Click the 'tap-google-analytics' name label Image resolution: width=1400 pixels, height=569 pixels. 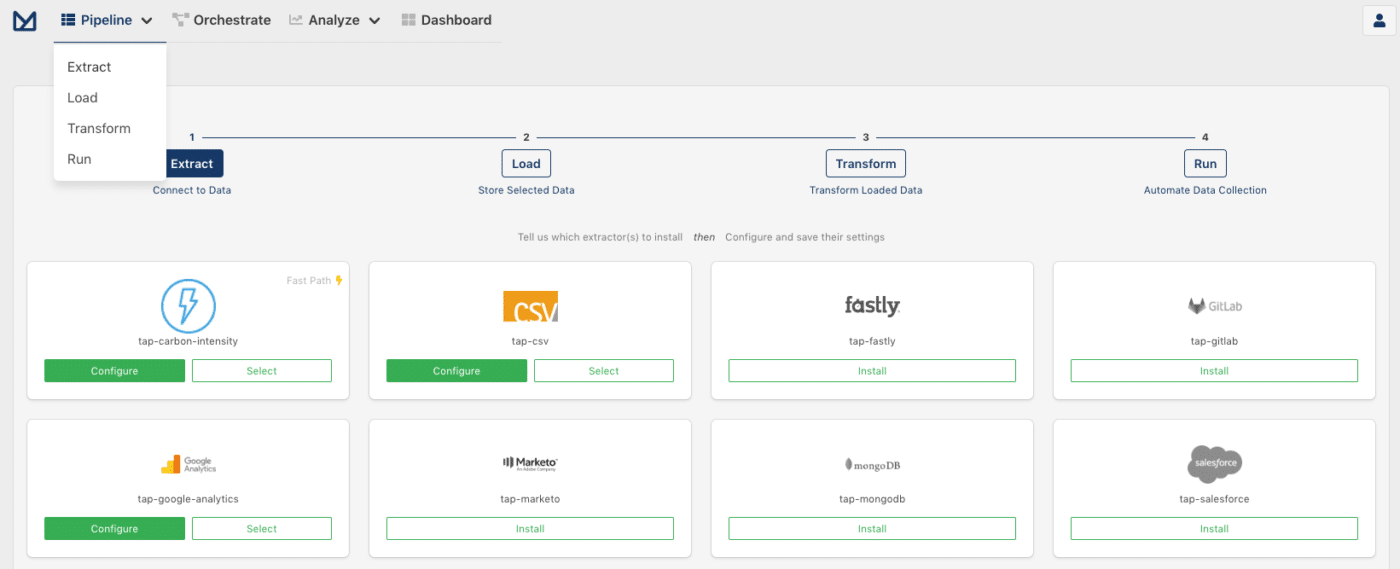(188, 499)
